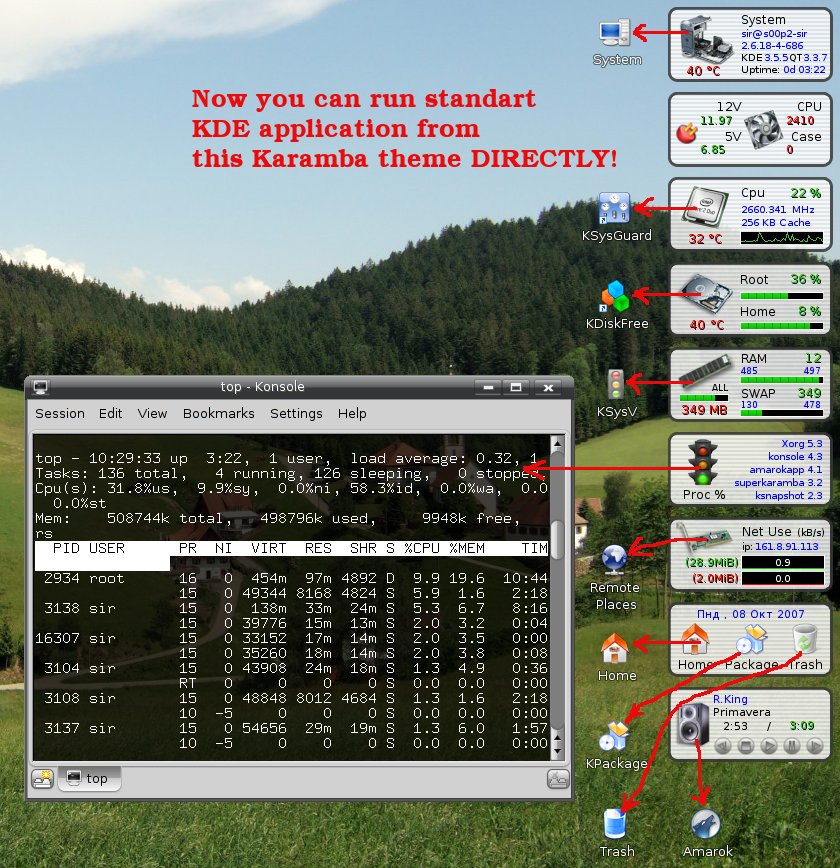Viewport: 840px width, 868px height.
Task: Launch KSysV traffic light desktop icon
Action: click(x=616, y=385)
